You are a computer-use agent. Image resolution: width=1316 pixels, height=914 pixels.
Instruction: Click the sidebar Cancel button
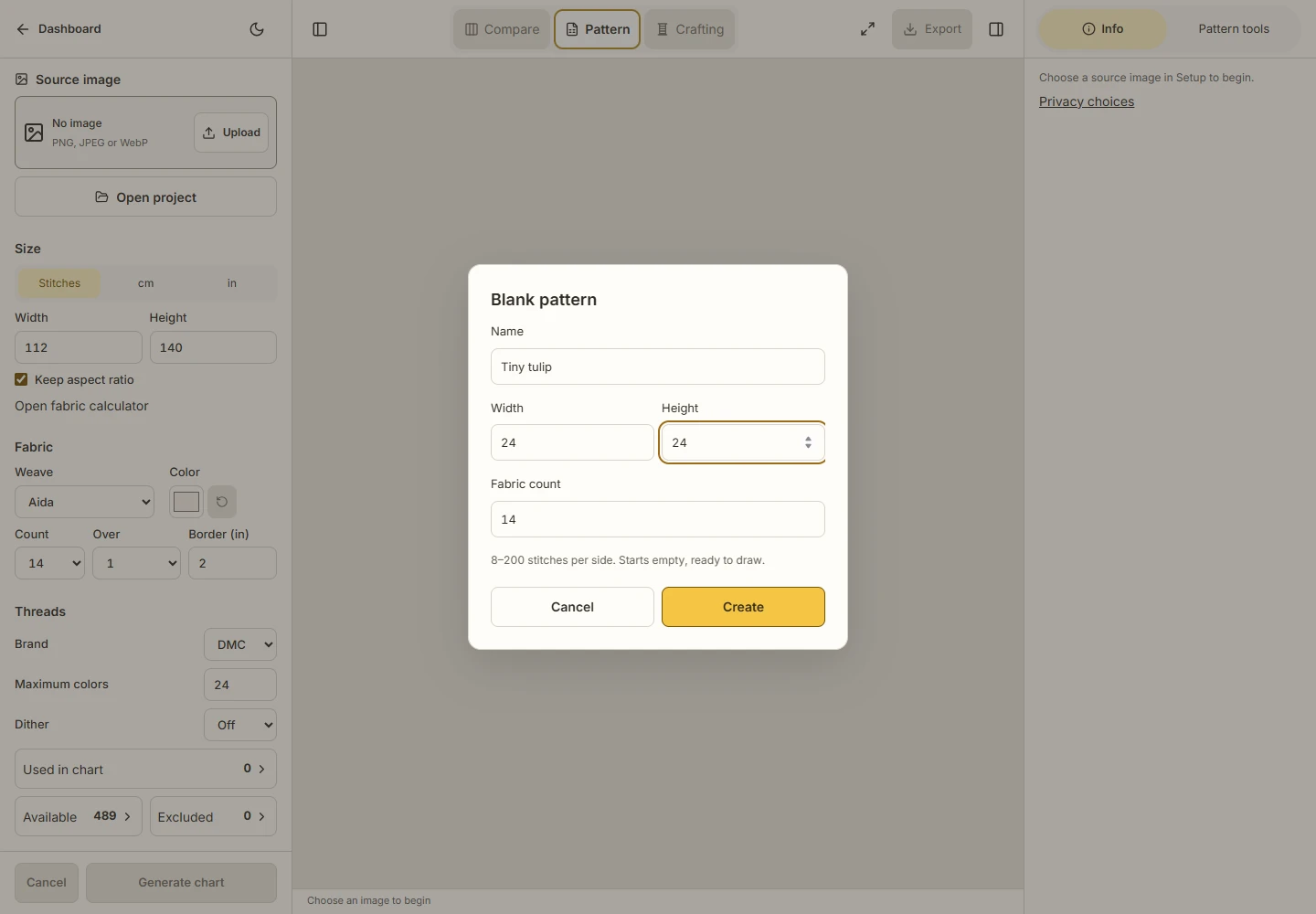pos(47,883)
